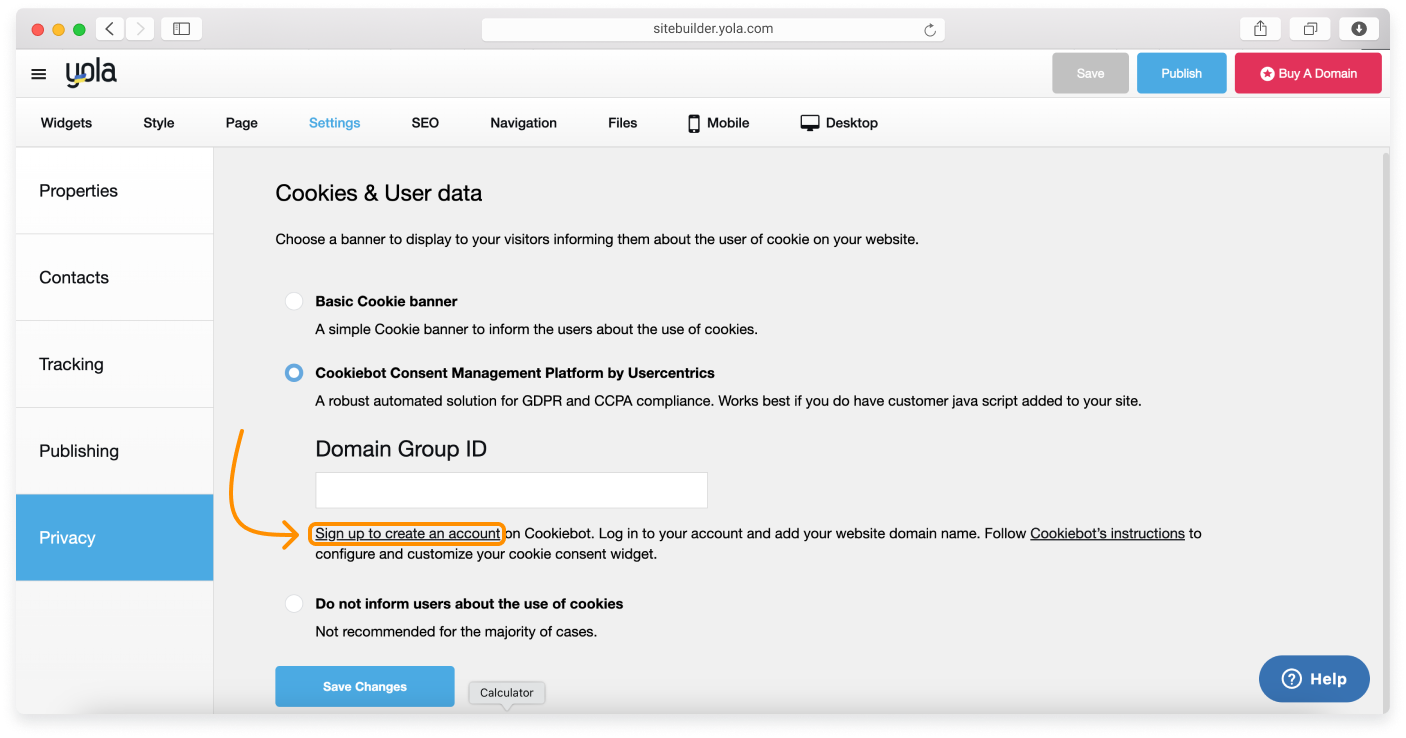Viewport: 1406px width, 738px height.
Task: Switch to Mobile preview
Action: [718, 123]
